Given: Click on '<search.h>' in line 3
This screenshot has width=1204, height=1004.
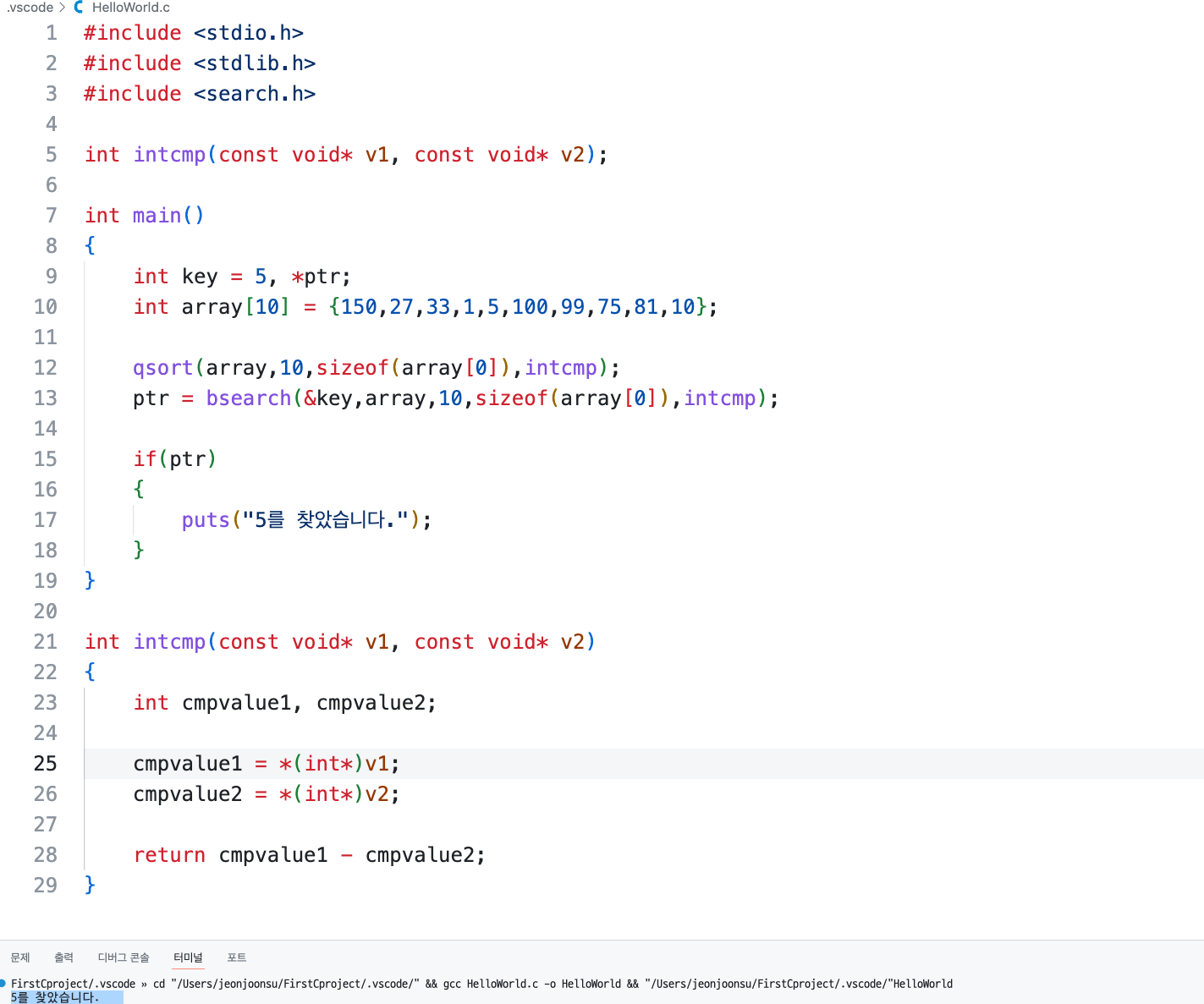Looking at the screenshot, I should tap(255, 94).
